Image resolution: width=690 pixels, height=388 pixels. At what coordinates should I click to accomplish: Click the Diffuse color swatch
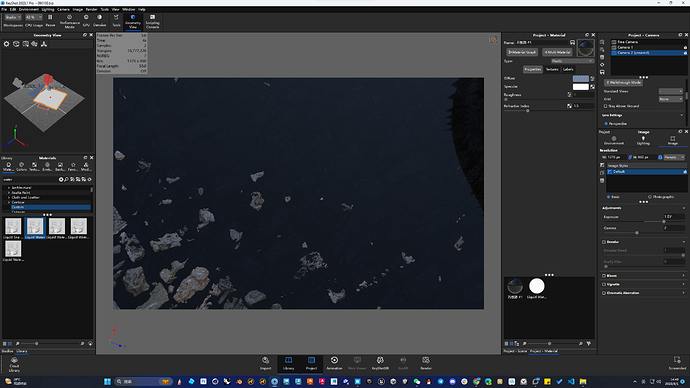tap(580, 78)
